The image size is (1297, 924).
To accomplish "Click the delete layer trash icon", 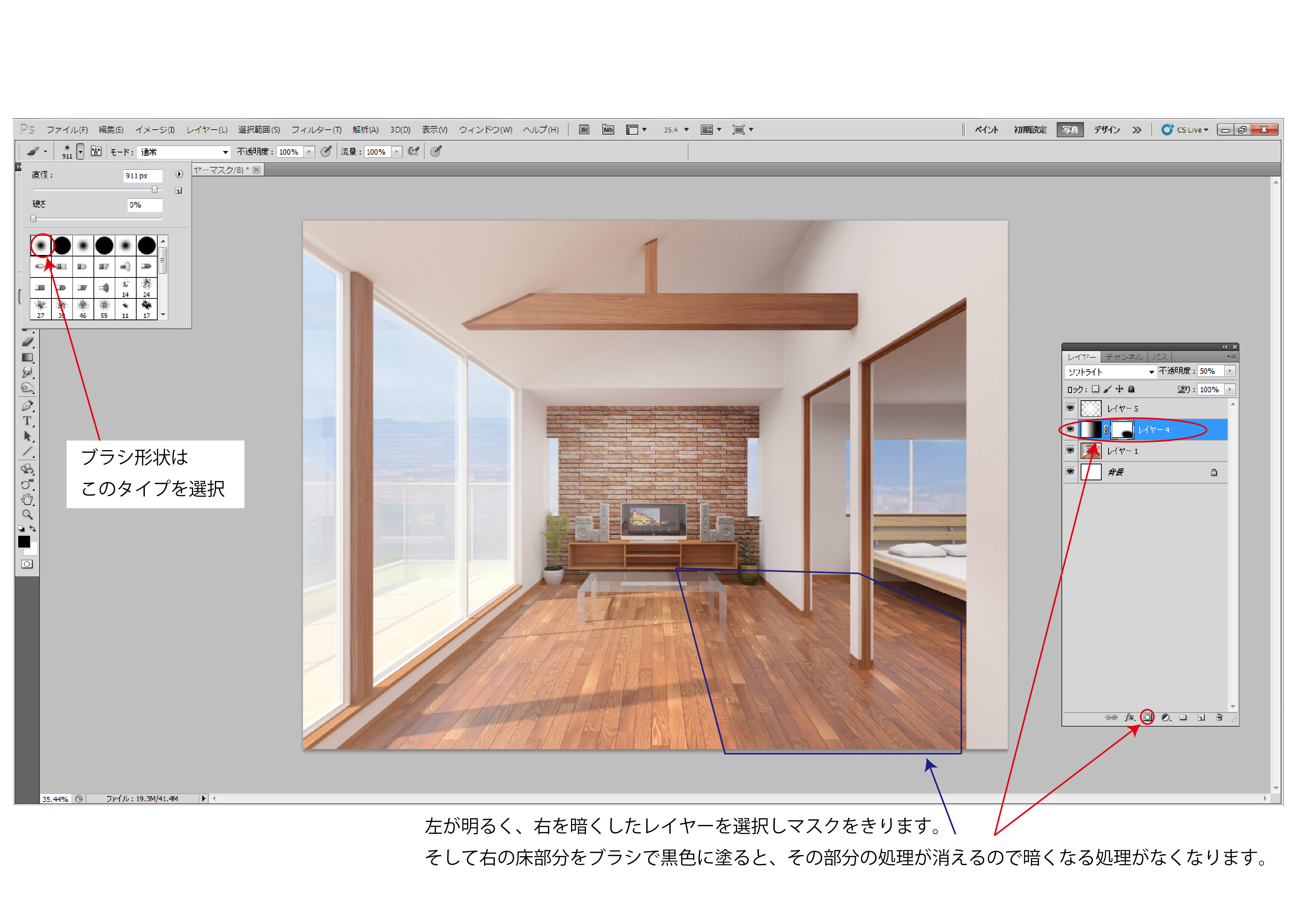I will pyautogui.click(x=1219, y=718).
